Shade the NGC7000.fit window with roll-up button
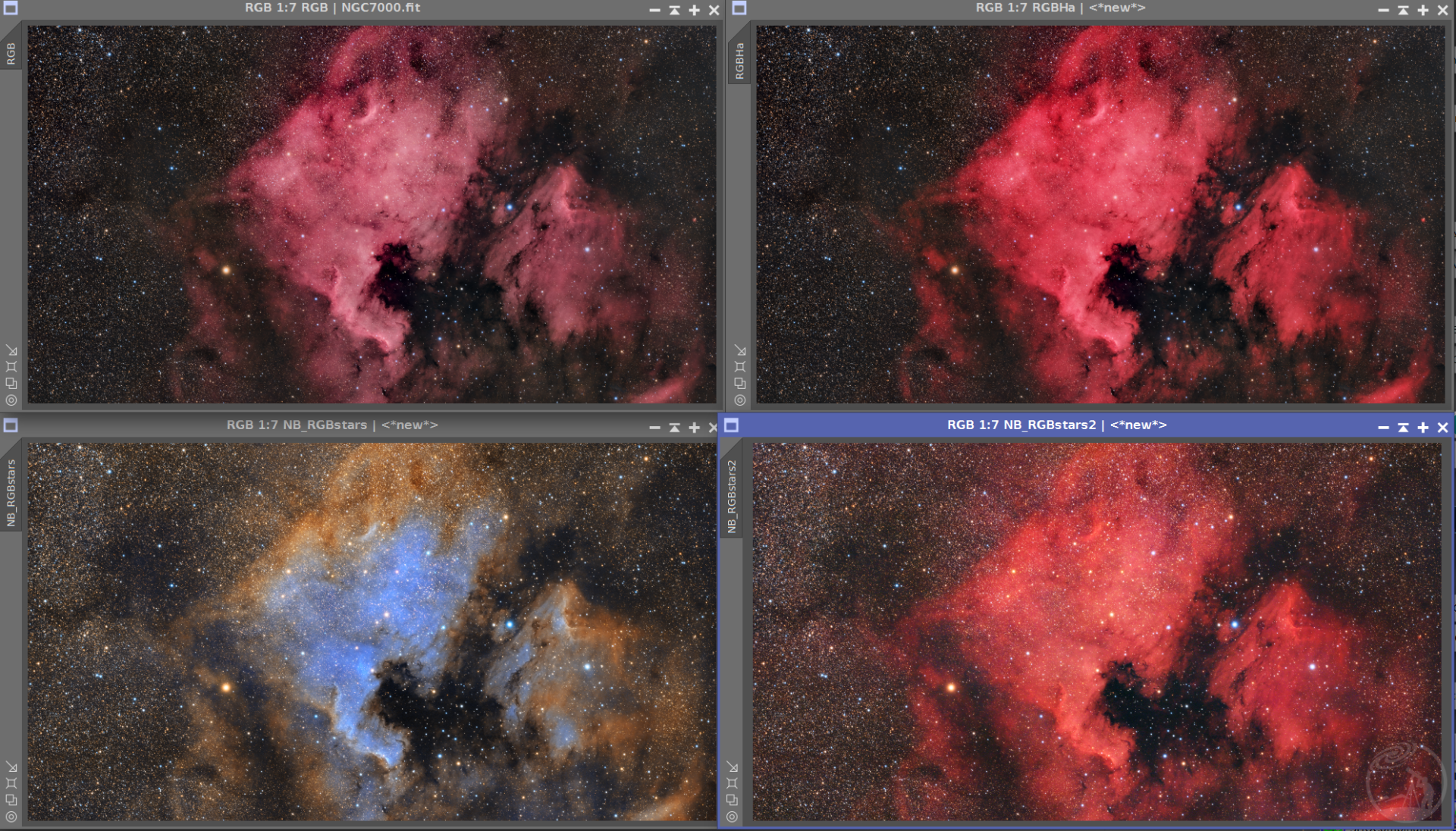Screen dimensions: 1456x831 pyautogui.click(x=674, y=10)
